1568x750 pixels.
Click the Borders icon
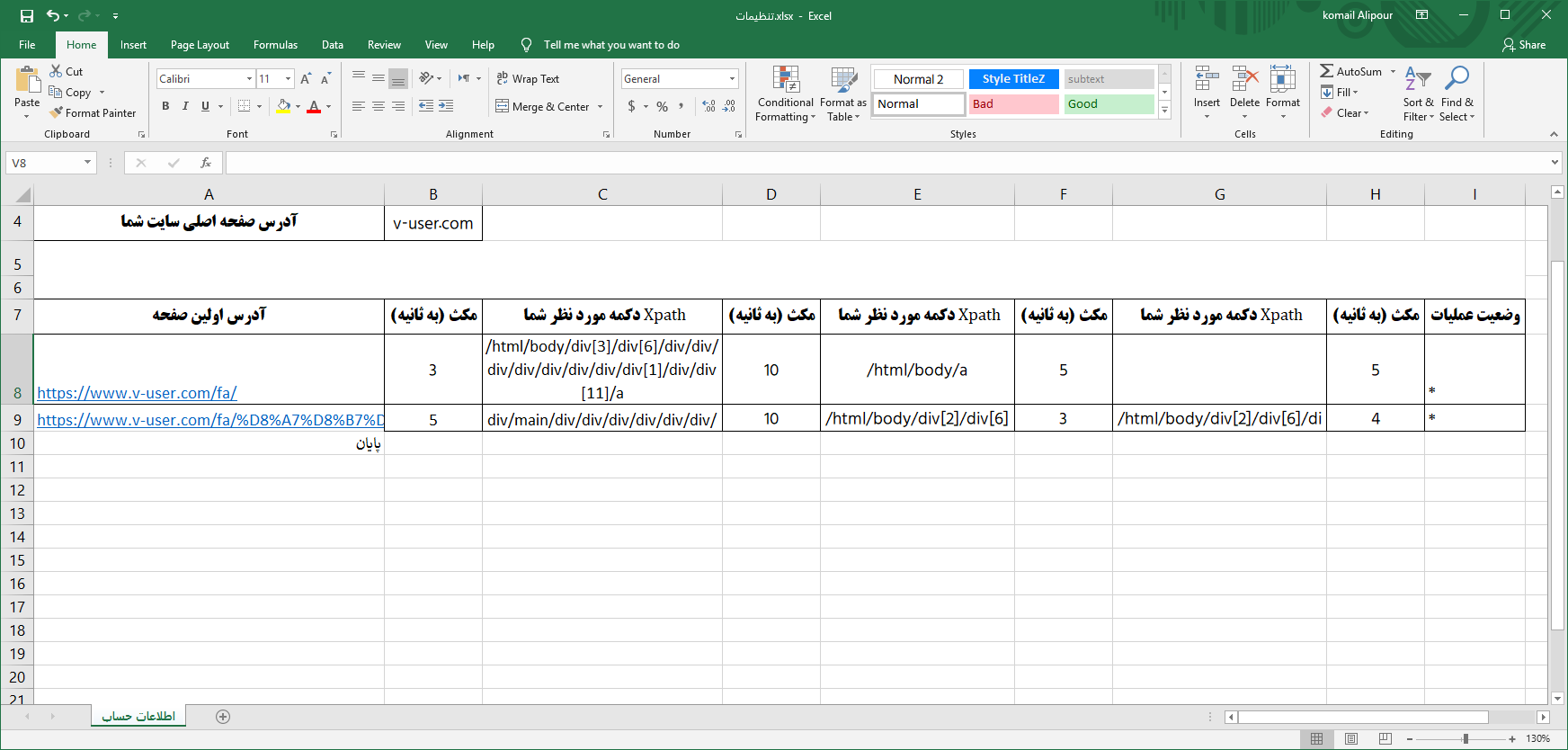click(244, 106)
